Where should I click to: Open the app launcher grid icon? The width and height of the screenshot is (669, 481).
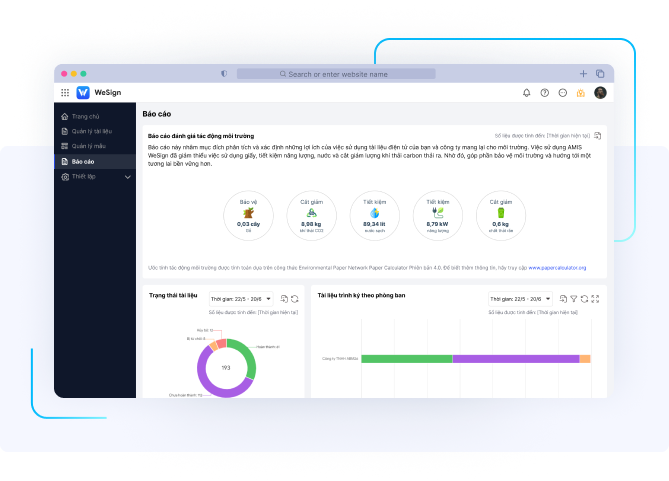point(65,93)
